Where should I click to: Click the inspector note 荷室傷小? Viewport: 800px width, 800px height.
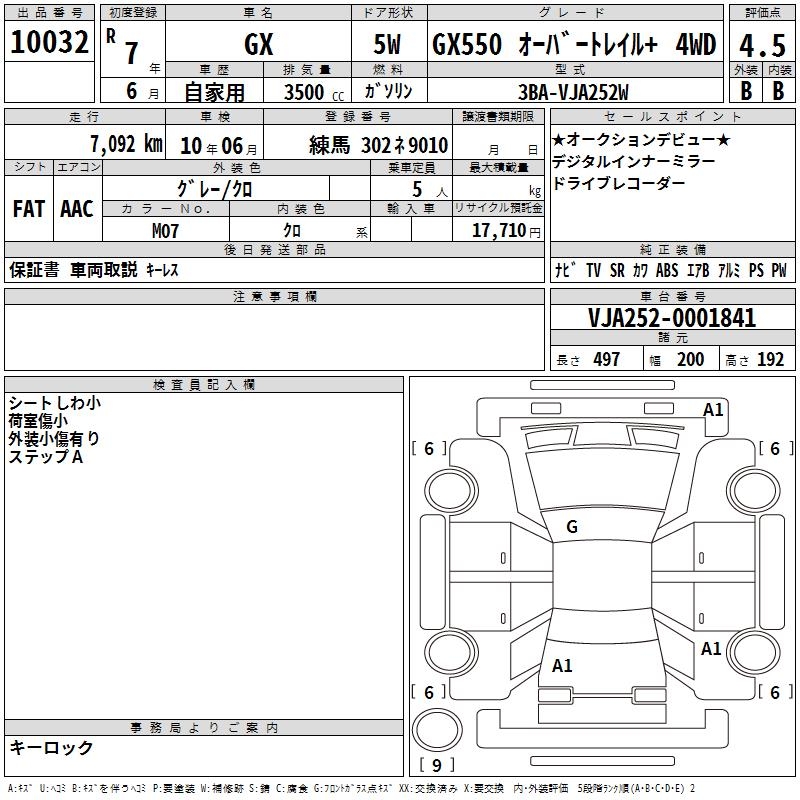(38, 421)
